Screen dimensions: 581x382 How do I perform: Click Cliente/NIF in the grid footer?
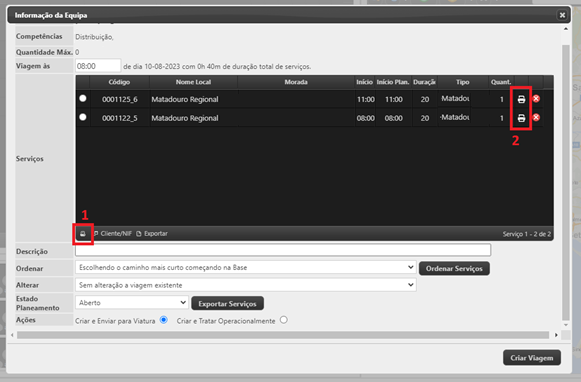coord(113,234)
